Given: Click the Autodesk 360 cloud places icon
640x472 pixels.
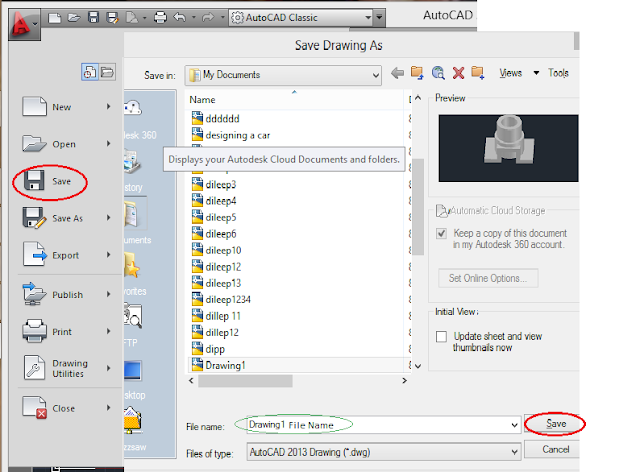Looking at the screenshot, I should click(x=133, y=109).
